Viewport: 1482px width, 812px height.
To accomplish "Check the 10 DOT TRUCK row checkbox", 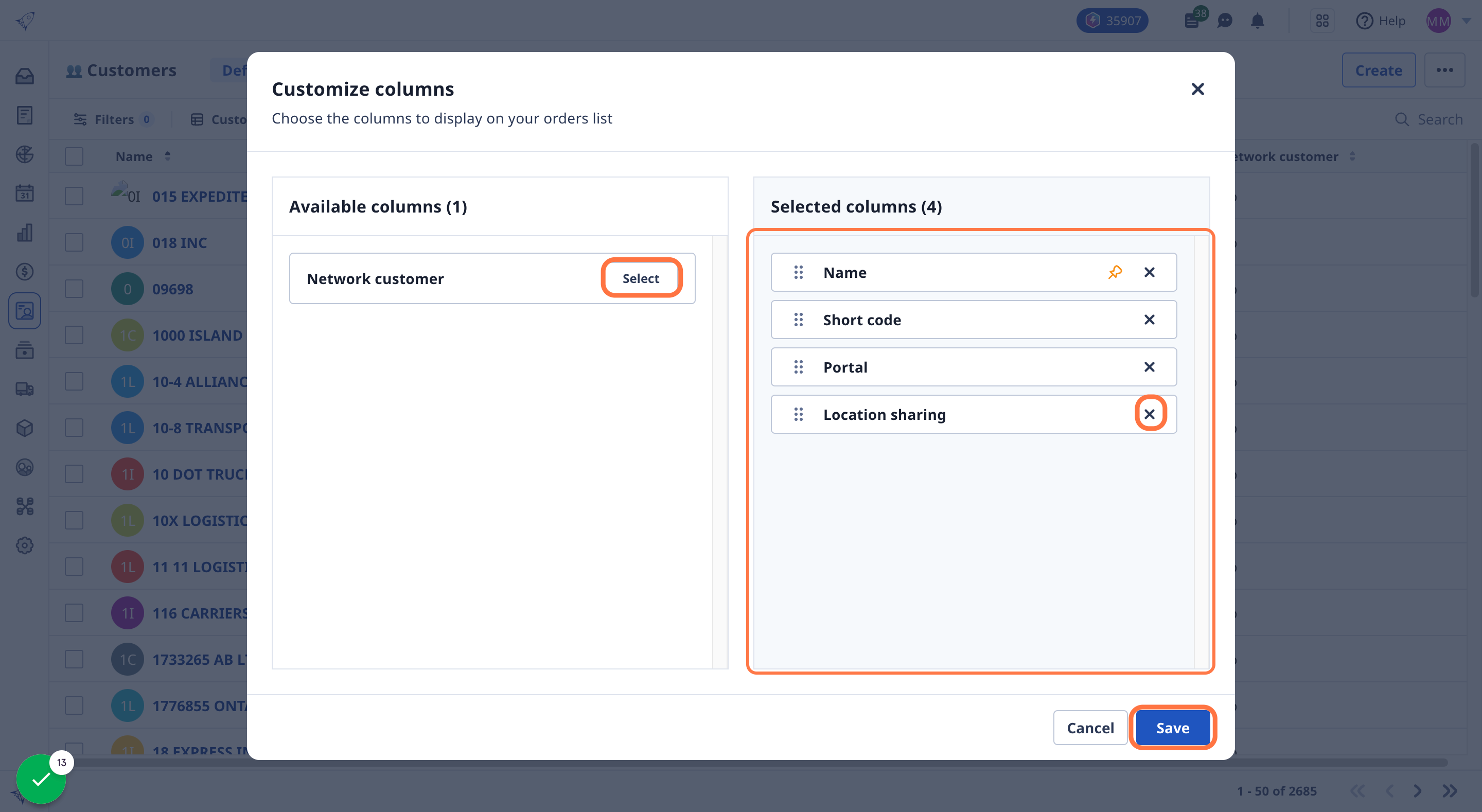I will 74,474.
